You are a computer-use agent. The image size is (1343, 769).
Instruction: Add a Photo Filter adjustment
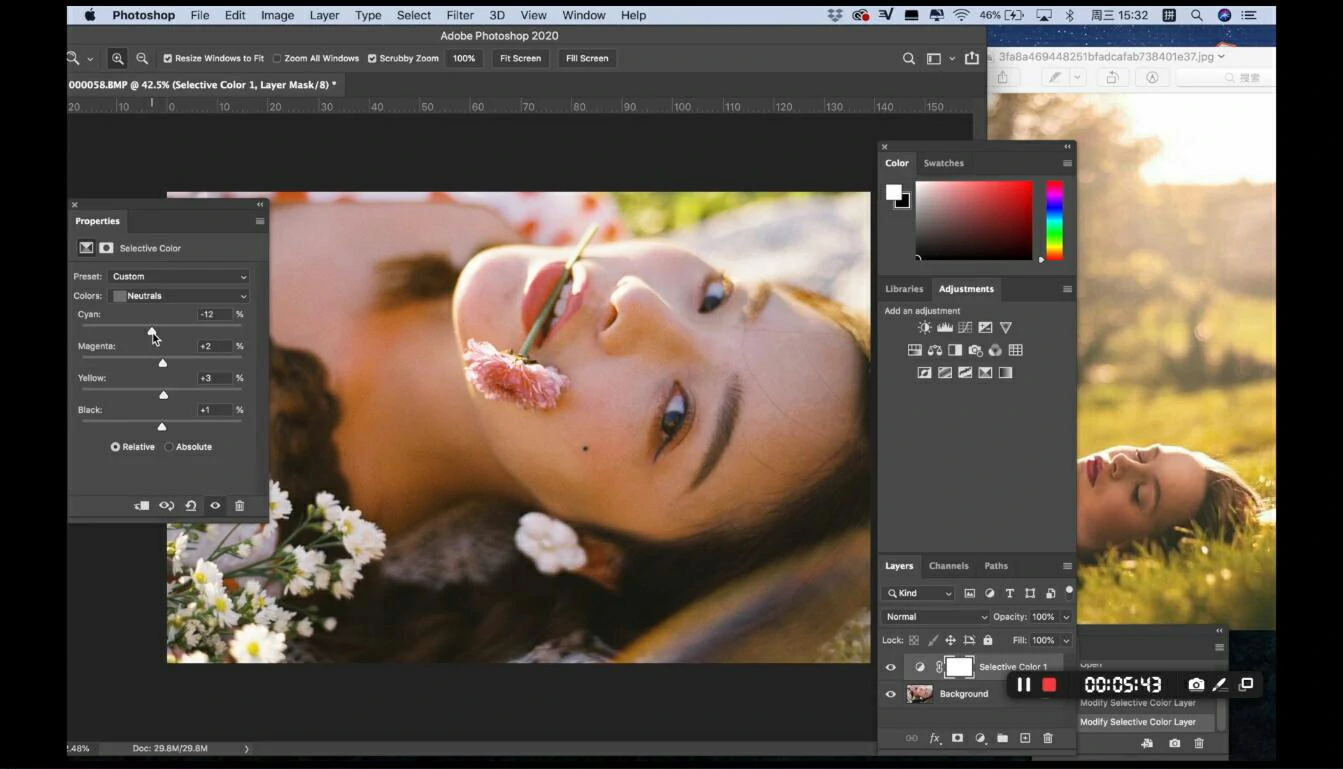975,350
